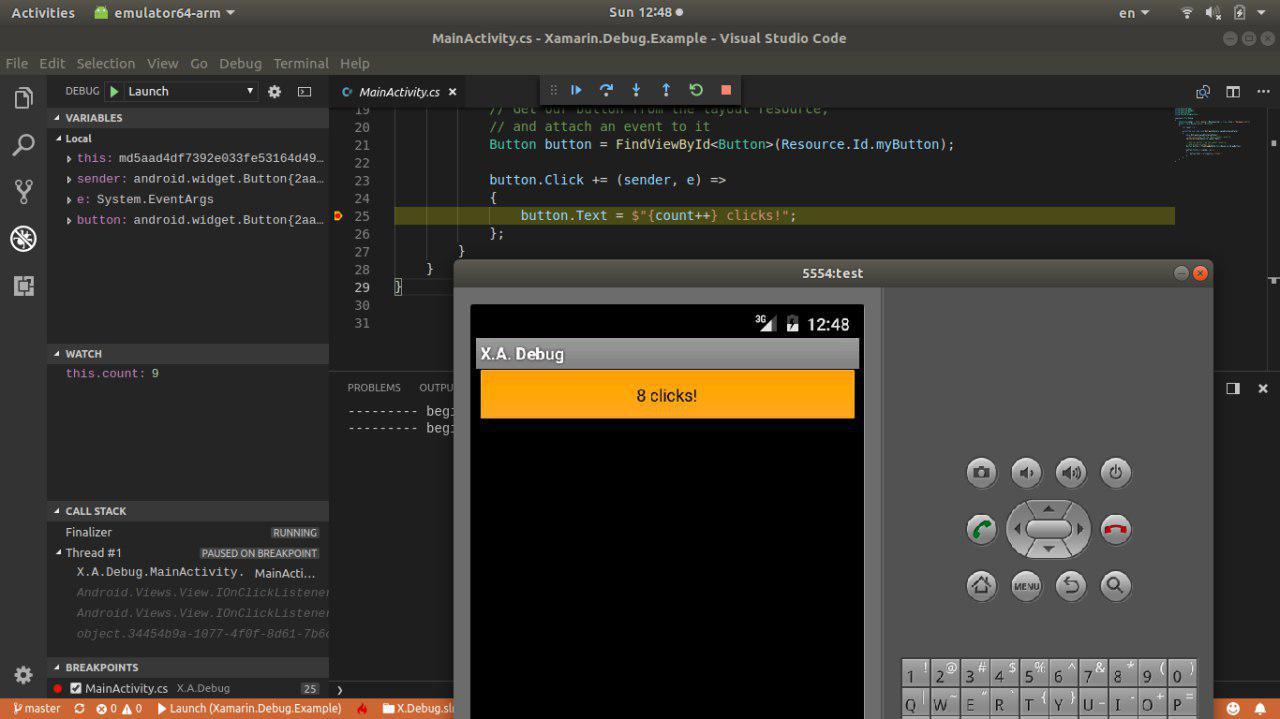Step out in the debug toolbar
1280x719 pixels.
point(666,90)
